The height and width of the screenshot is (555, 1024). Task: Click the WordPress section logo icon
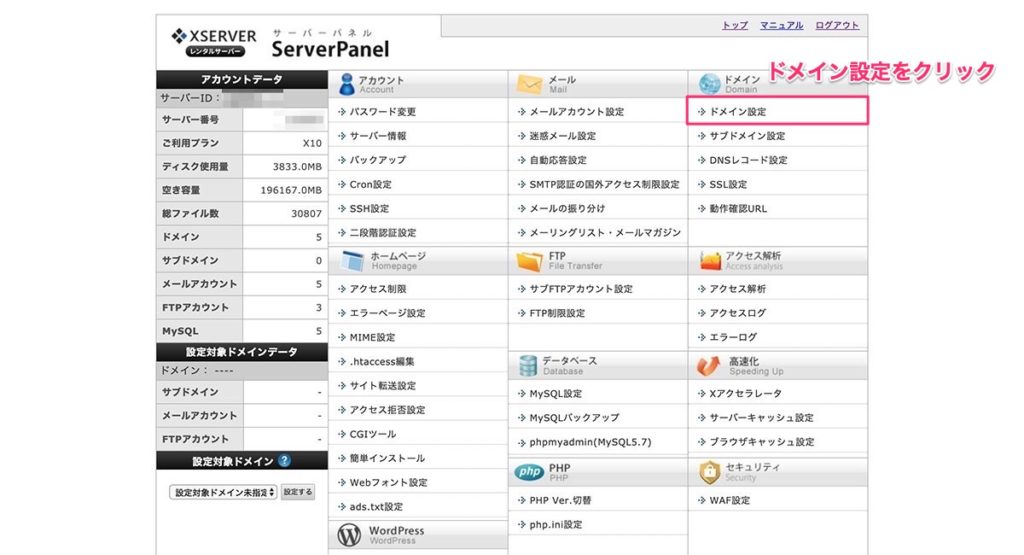[x=349, y=535]
